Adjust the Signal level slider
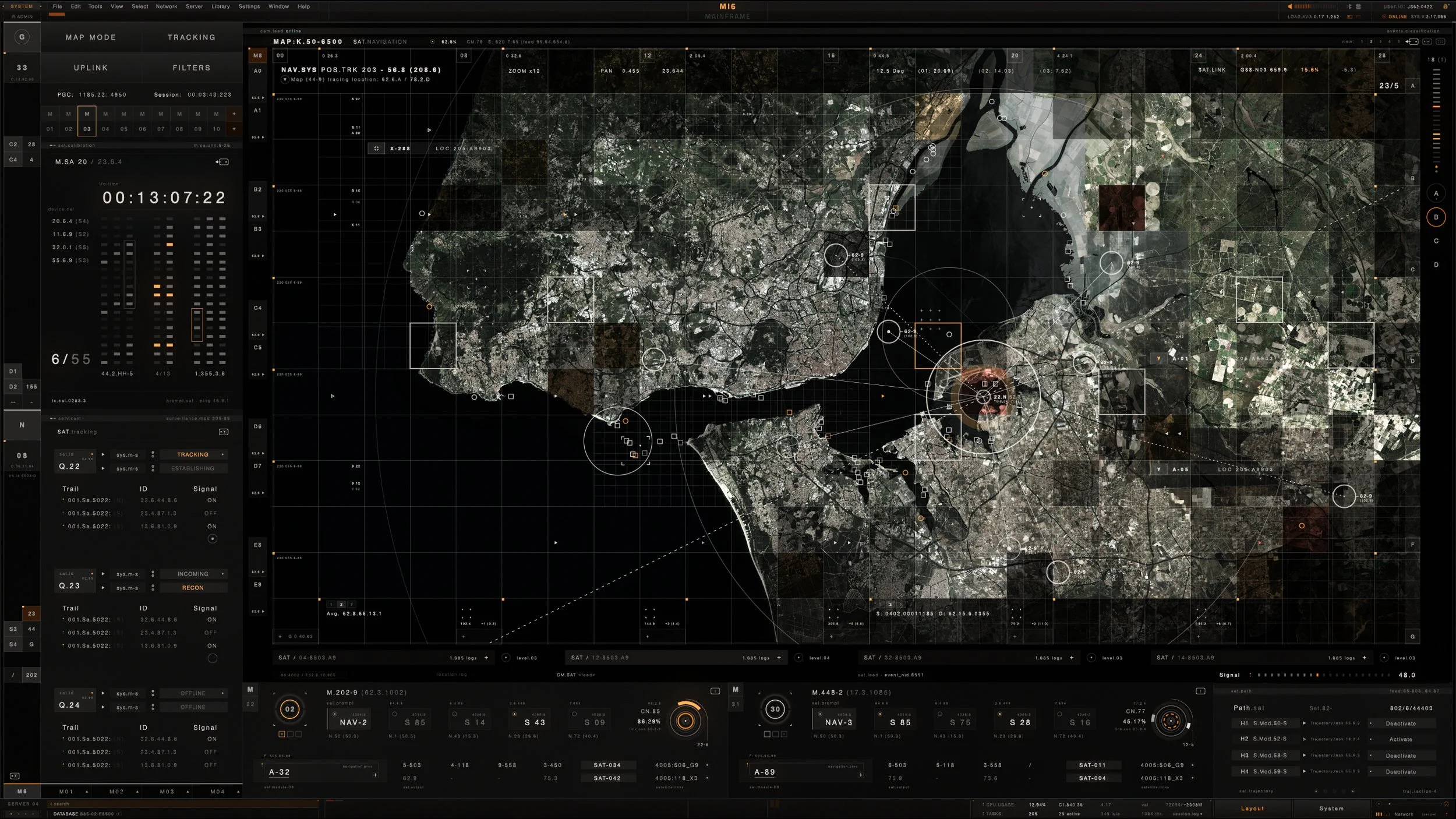Image resolution: width=1456 pixels, height=819 pixels. point(1317,675)
